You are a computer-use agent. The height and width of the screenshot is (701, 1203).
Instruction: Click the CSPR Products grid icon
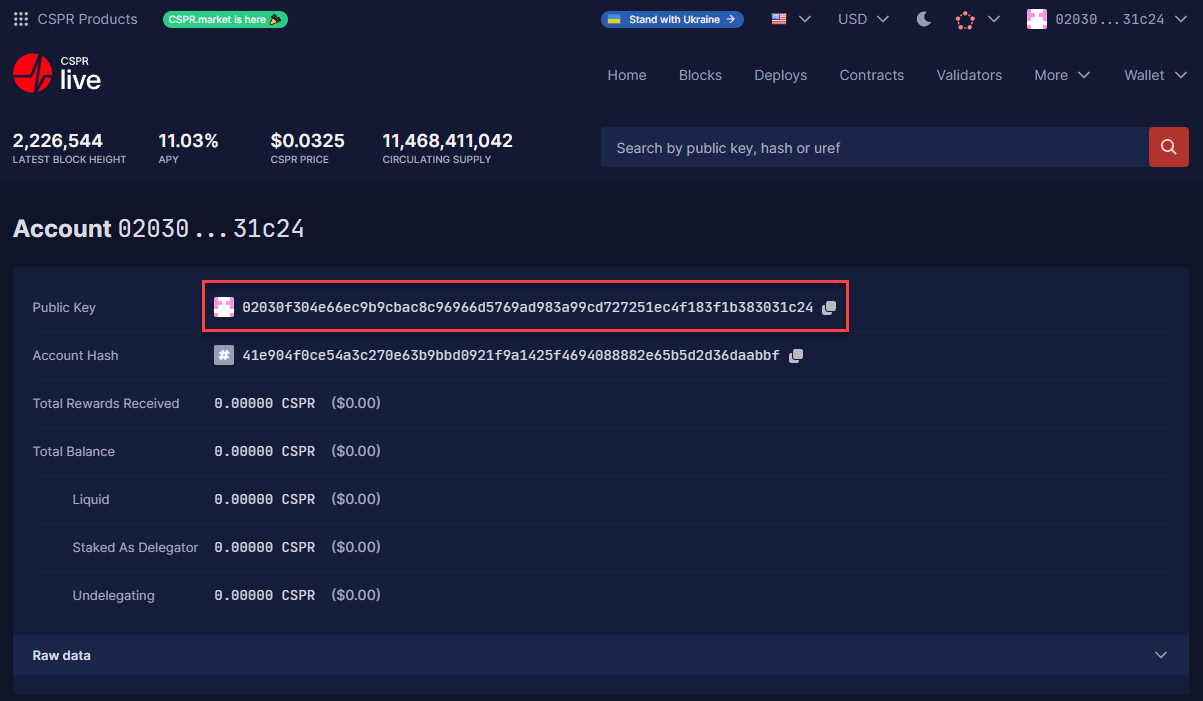pyautogui.click(x=20, y=19)
